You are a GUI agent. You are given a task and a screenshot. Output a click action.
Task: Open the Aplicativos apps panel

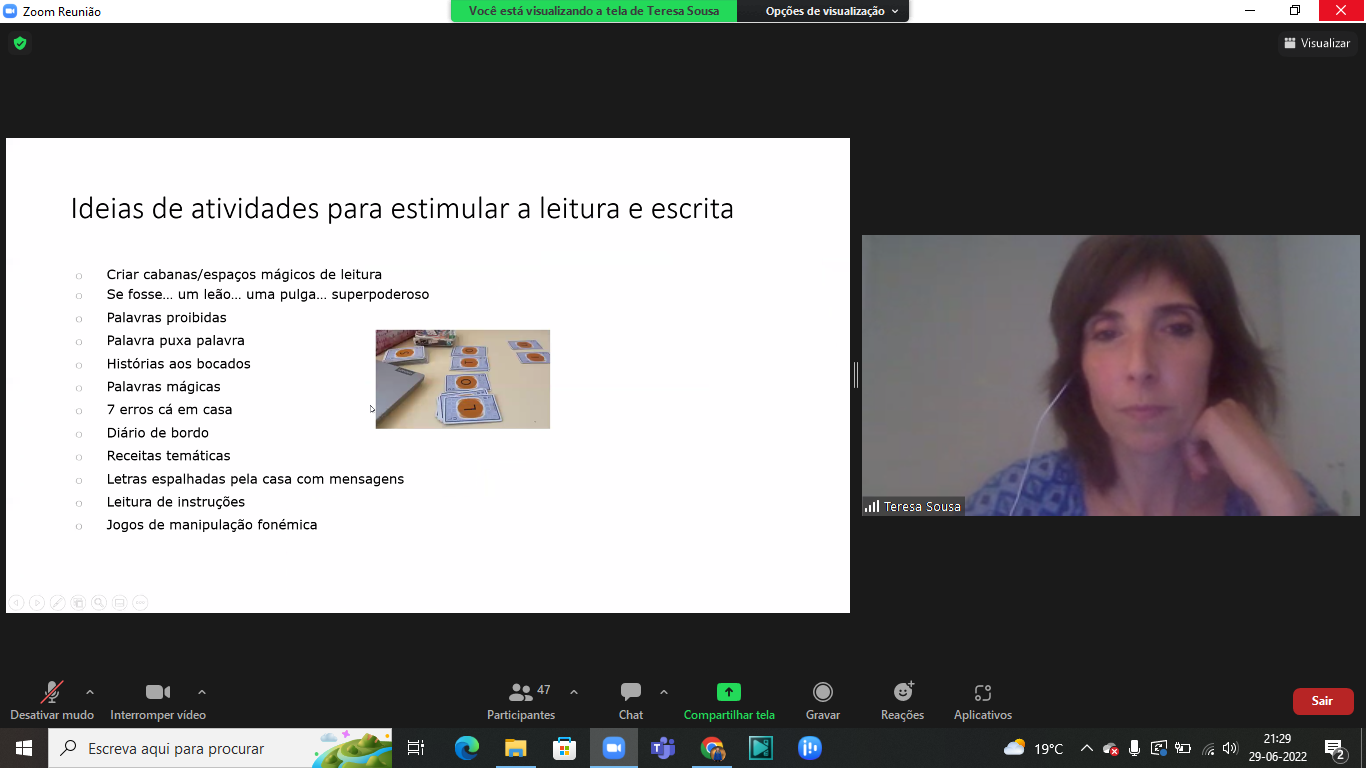982,700
